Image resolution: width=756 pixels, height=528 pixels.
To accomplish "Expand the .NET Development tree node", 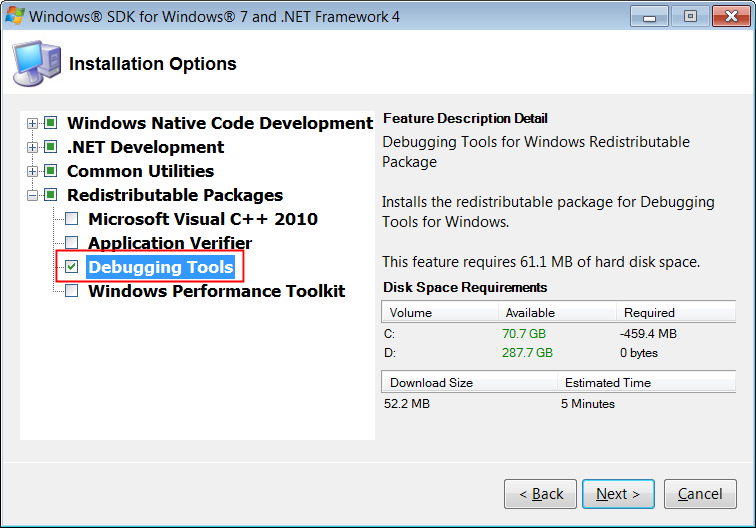I will click(x=32, y=147).
